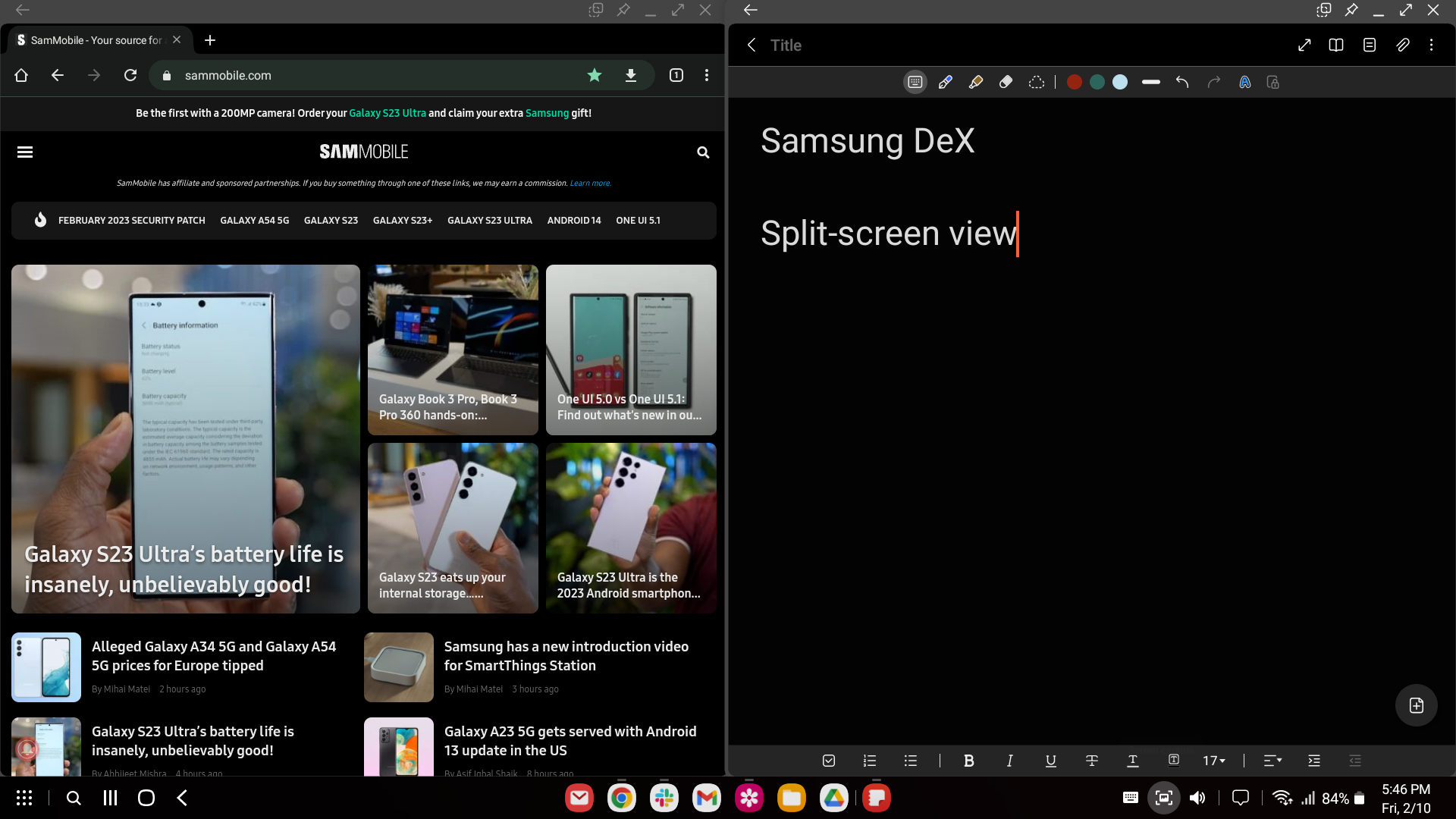Toggle italic formatting
The height and width of the screenshot is (819, 1456).
(x=1009, y=761)
